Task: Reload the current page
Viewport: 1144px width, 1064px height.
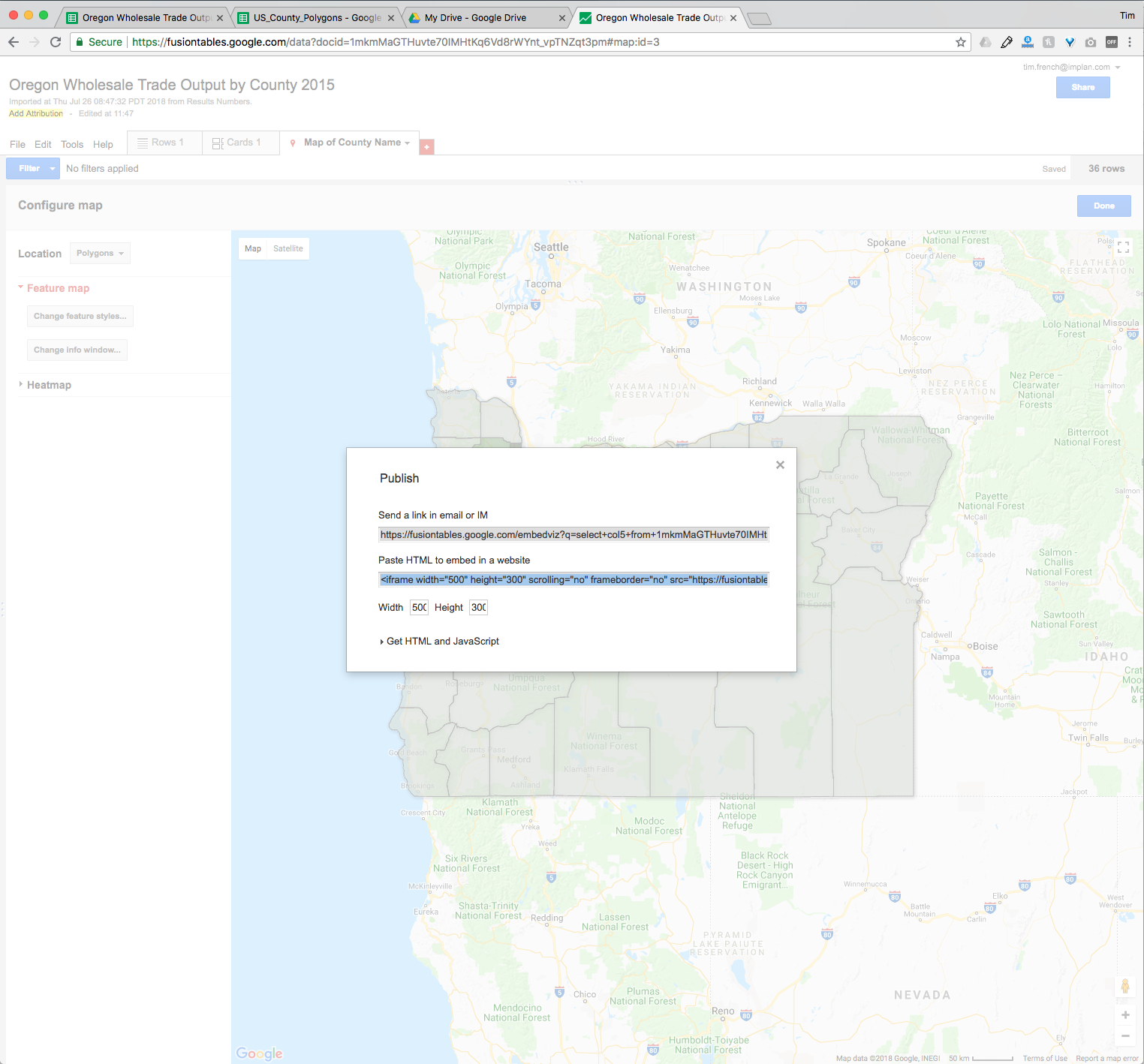Action: pyautogui.click(x=56, y=42)
